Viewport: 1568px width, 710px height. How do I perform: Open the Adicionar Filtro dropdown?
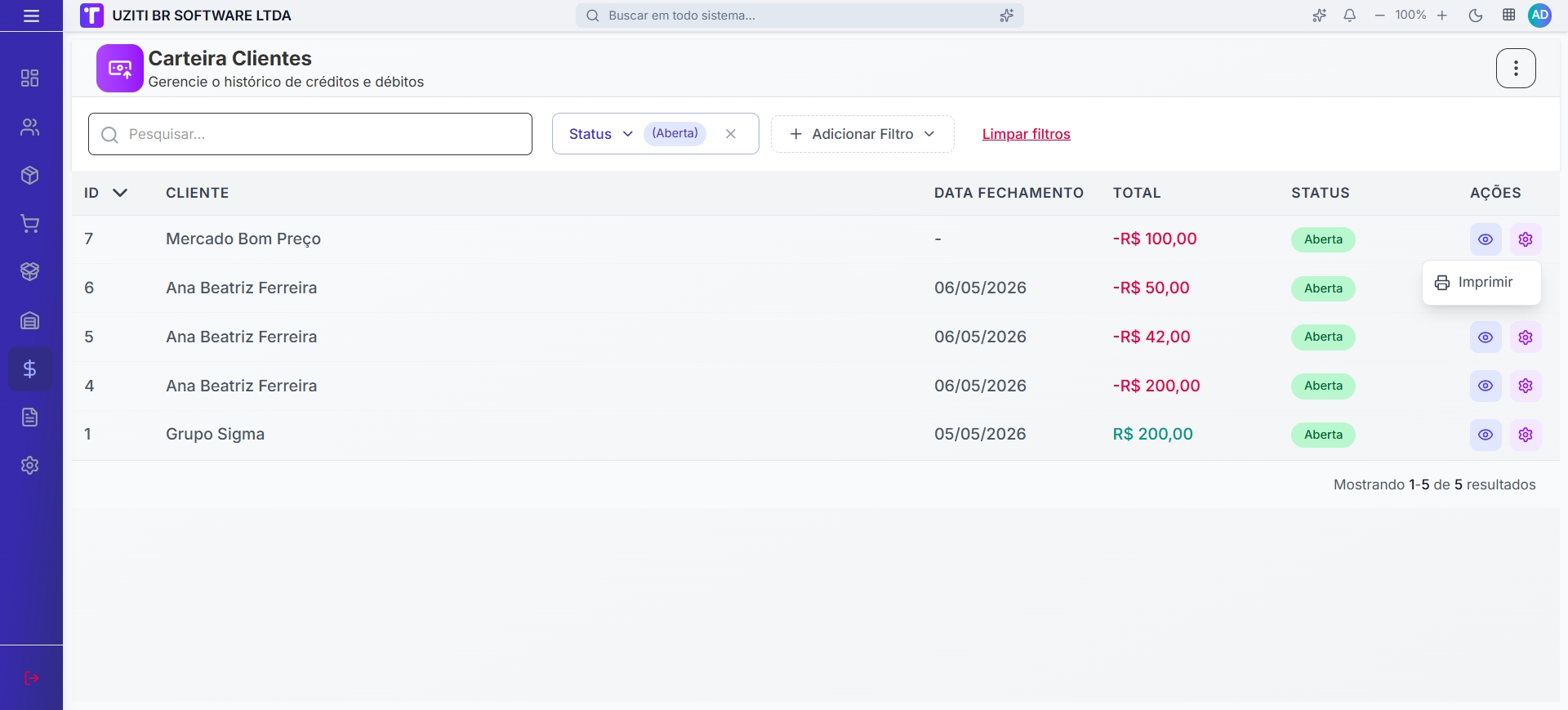tap(862, 134)
